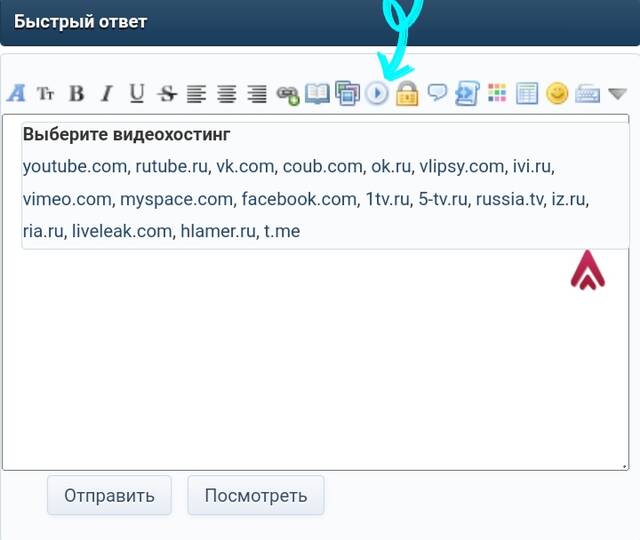Viewport: 640px width, 540px height.
Task: Toggle italic formatting
Action: pyautogui.click(x=107, y=93)
